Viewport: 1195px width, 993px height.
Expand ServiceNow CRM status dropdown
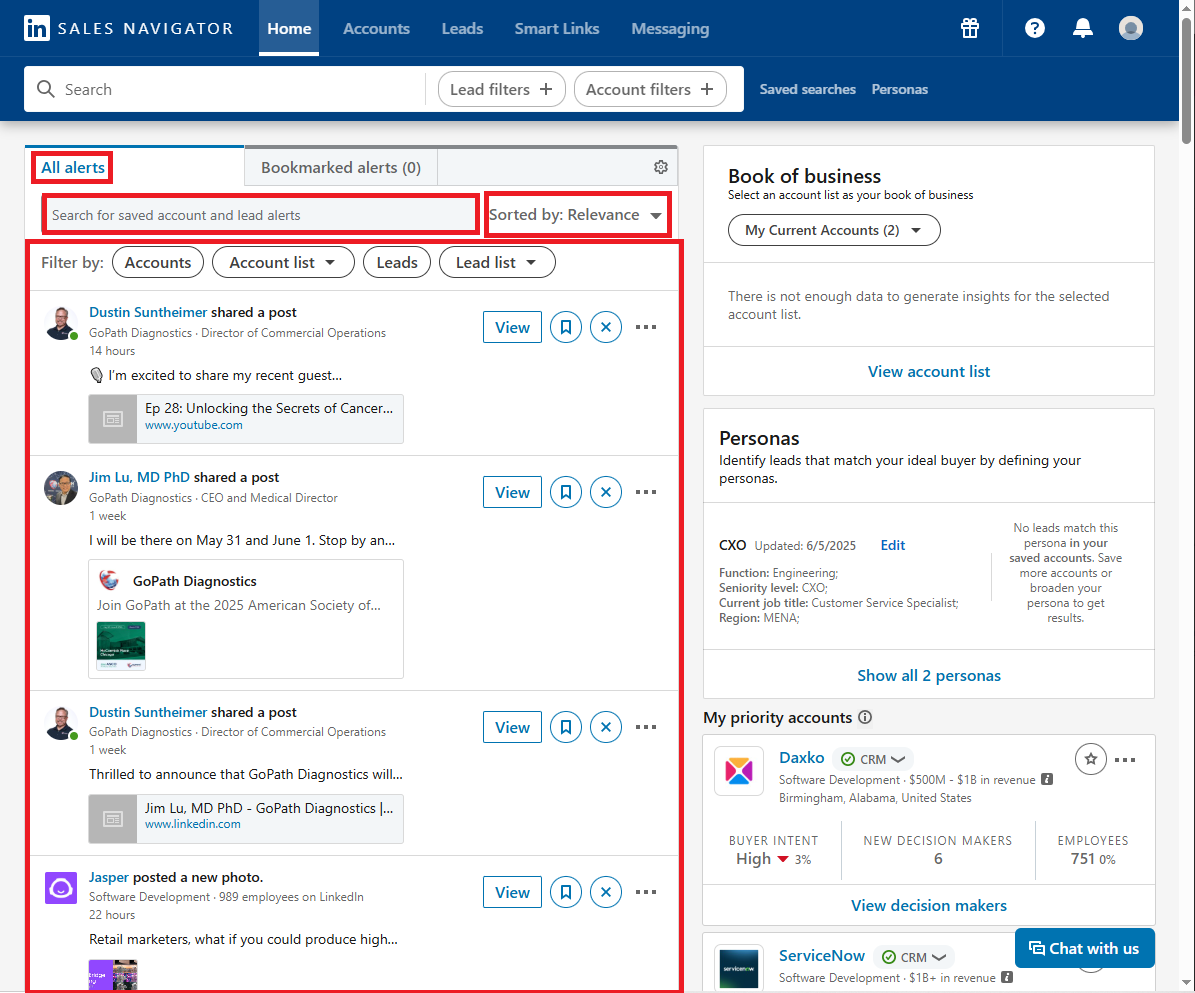[914, 957]
